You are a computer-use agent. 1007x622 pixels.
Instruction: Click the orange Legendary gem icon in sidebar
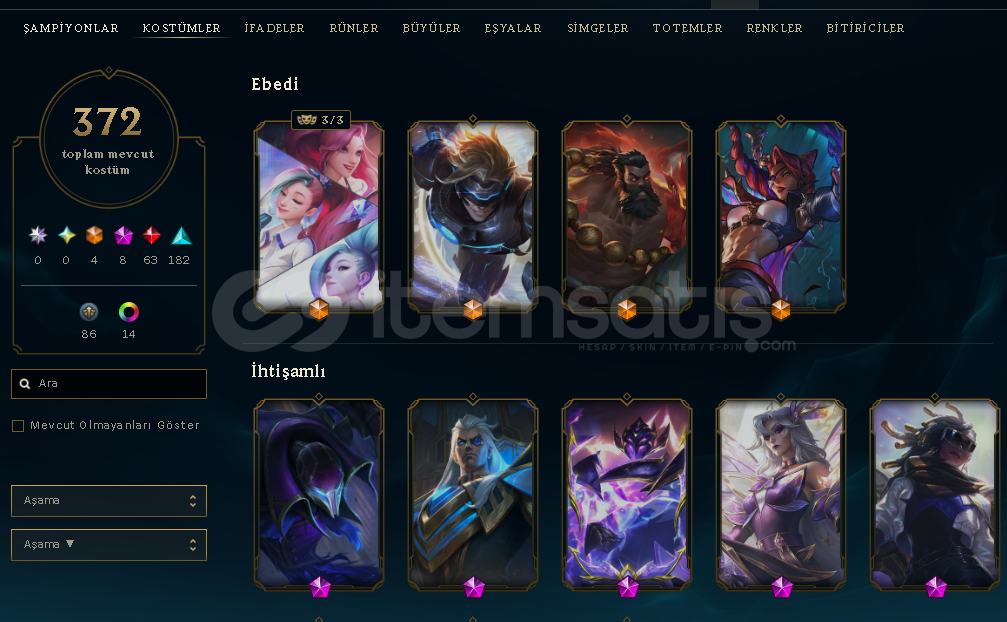94,236
